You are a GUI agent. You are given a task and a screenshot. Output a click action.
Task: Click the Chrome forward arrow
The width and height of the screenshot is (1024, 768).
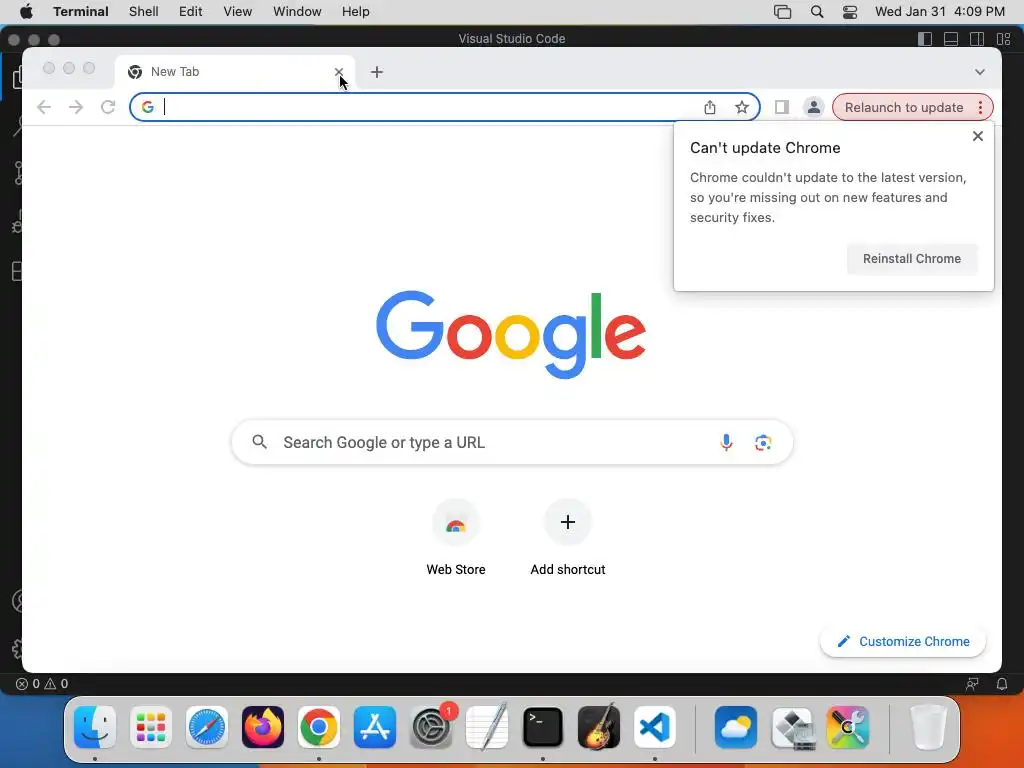[x=76, y=107]
